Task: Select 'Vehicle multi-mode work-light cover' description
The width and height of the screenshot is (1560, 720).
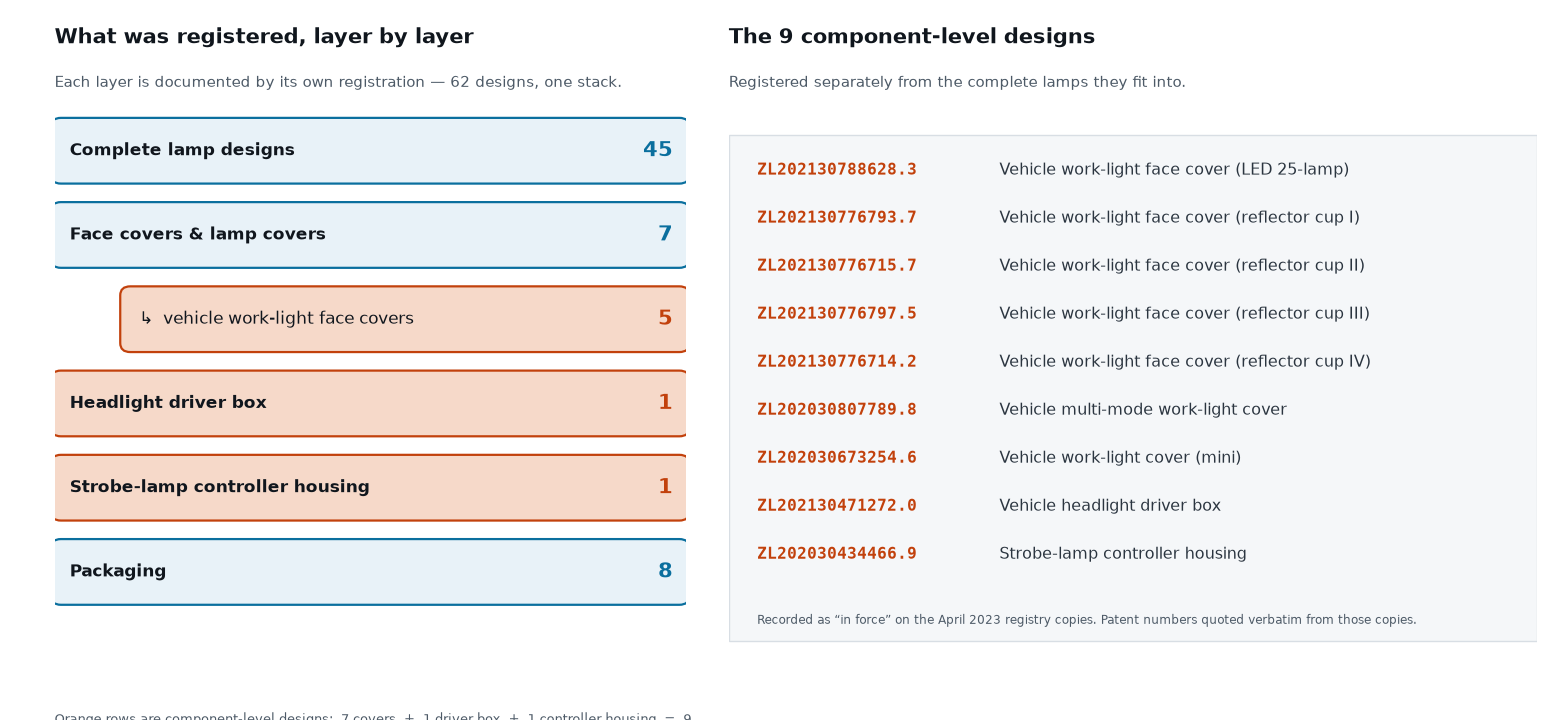Action: (x=1143, y=410)
